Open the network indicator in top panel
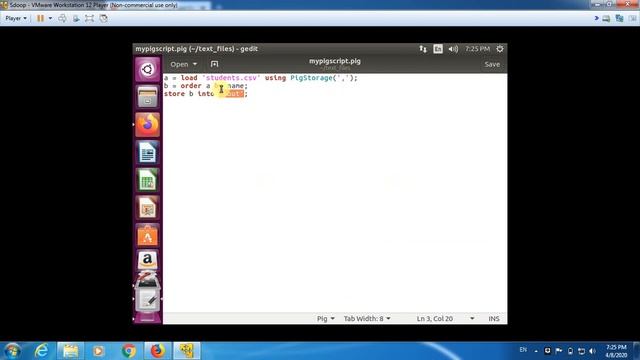This screenshot has width=640, height=360. tap(423, 49)
